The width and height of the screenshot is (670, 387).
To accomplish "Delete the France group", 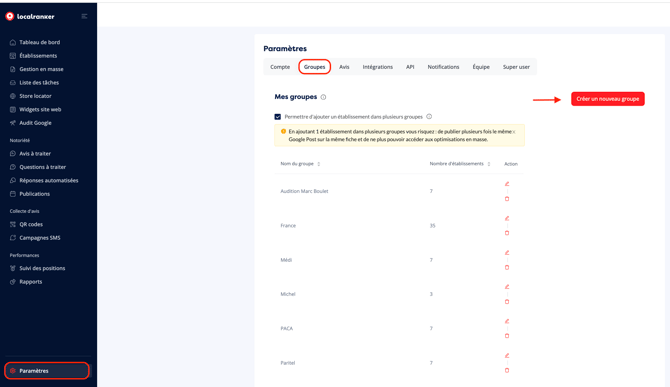I will 507,233.
